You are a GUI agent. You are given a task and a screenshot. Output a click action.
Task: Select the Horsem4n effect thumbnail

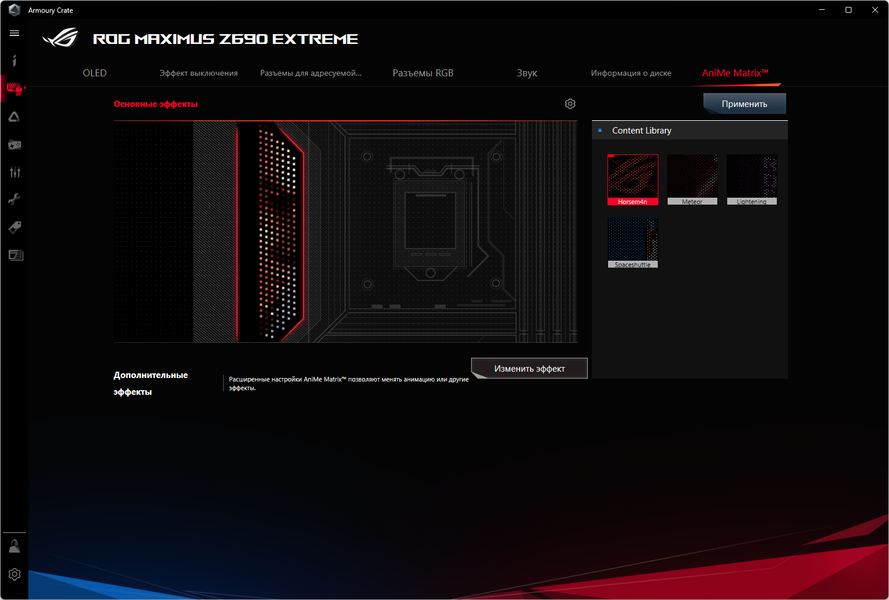click(x=633, y=179)
